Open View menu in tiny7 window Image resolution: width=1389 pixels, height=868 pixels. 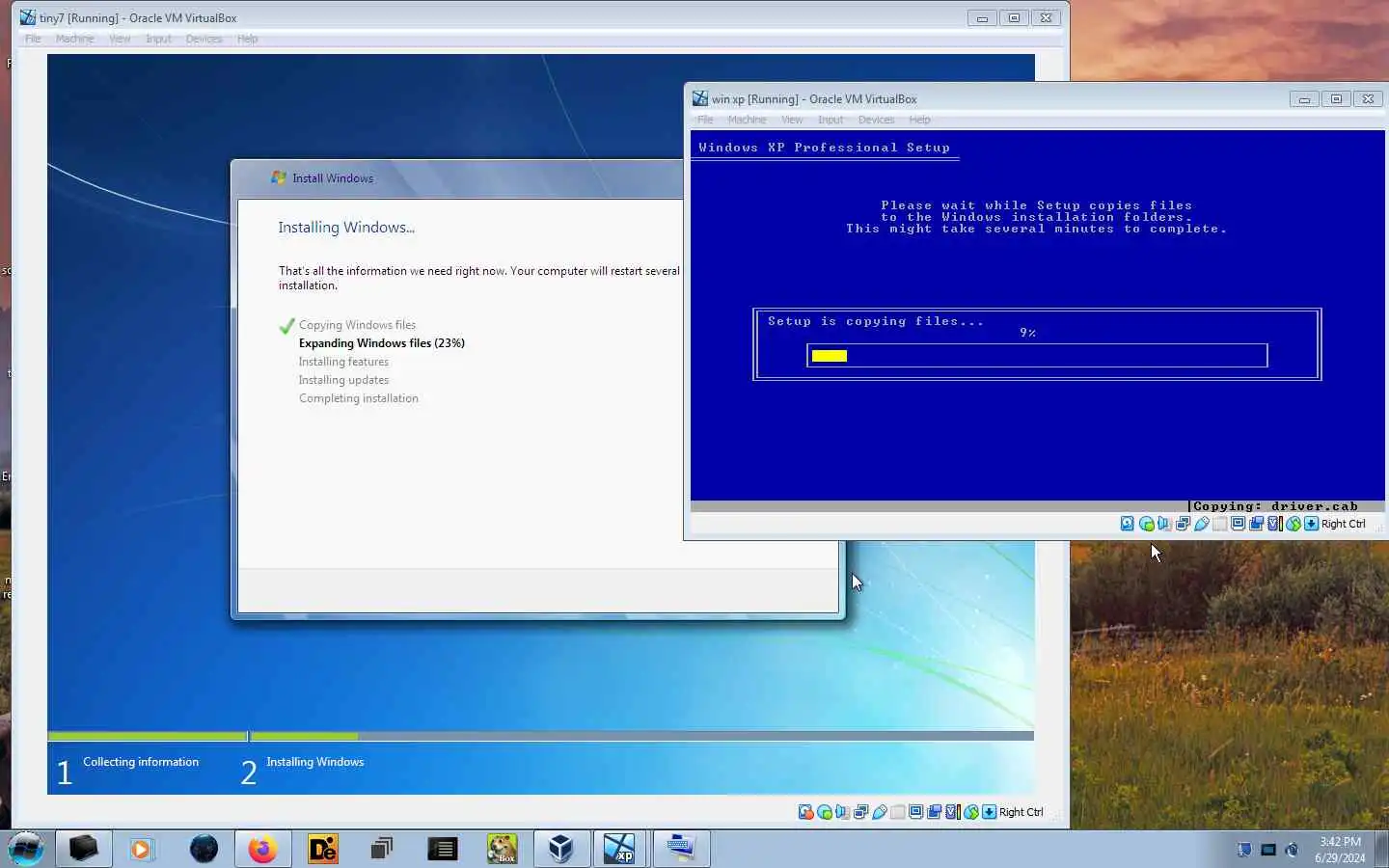(120, 39)
